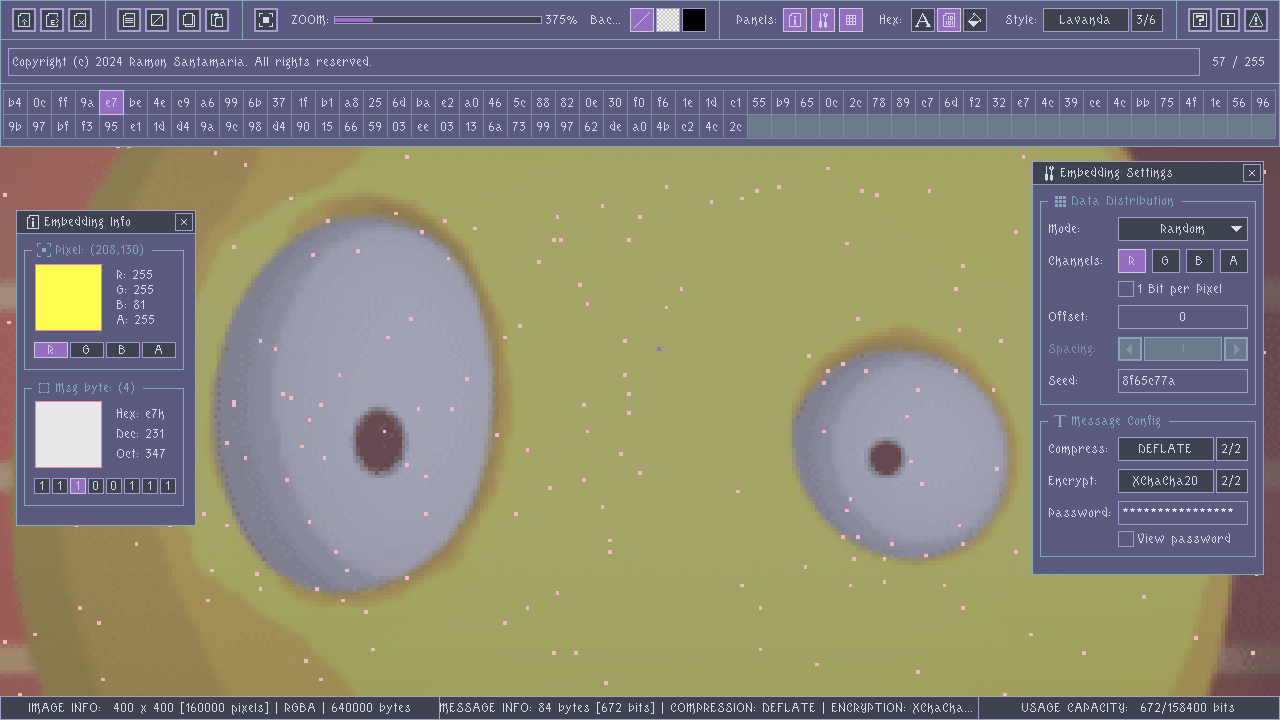Click the first bit of message byte
1280x720 pixels.
coord(42,486)
